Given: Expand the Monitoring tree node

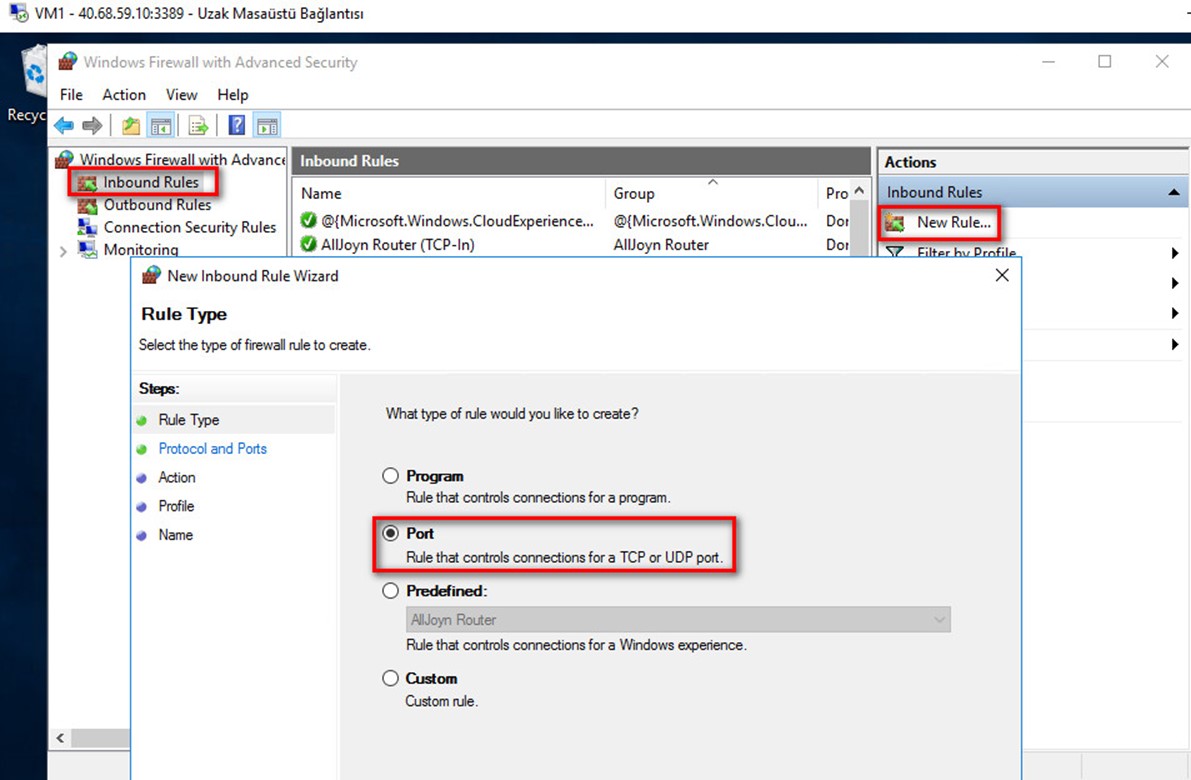Looking at the screenshot, I should pos(63,251).
